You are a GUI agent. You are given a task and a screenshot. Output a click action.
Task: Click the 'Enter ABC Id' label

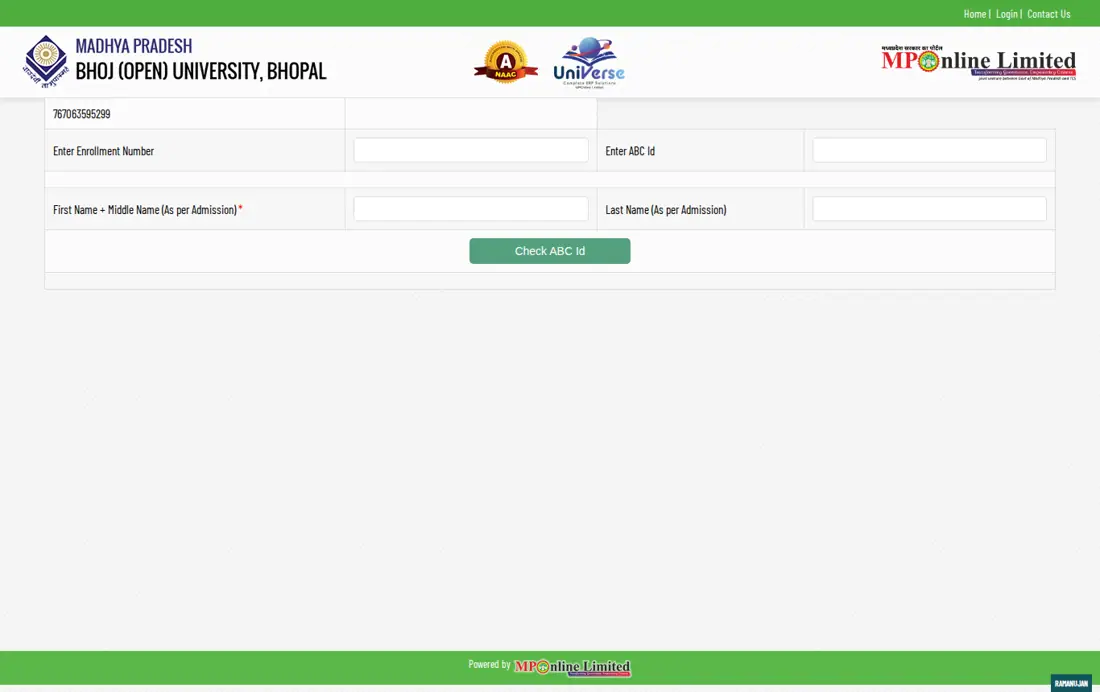[x=630, y=151]
